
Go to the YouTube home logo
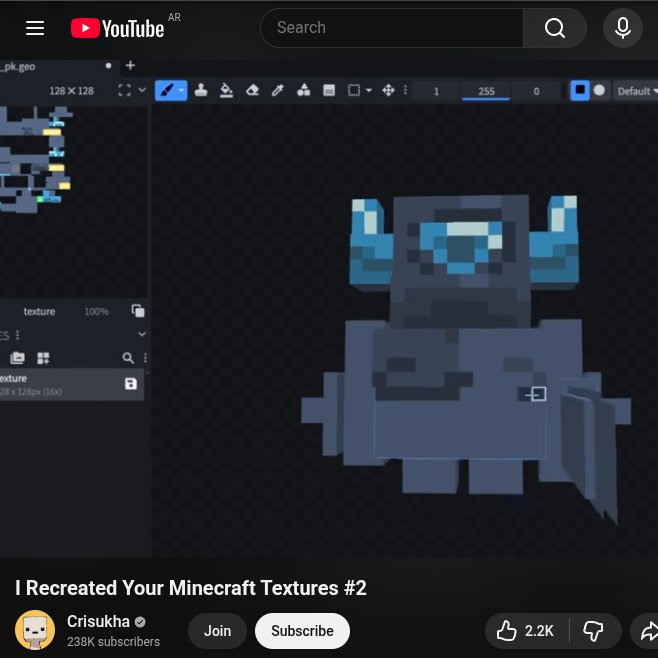[x=118, y=28]
